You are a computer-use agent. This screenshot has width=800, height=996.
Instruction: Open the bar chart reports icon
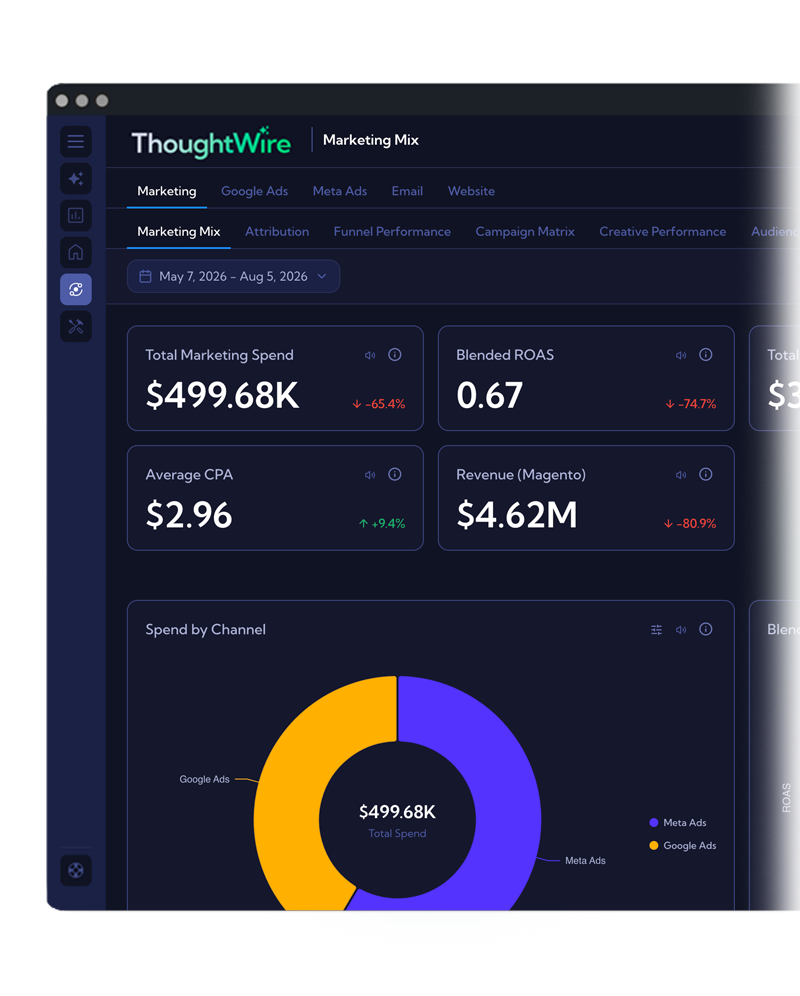76,215
